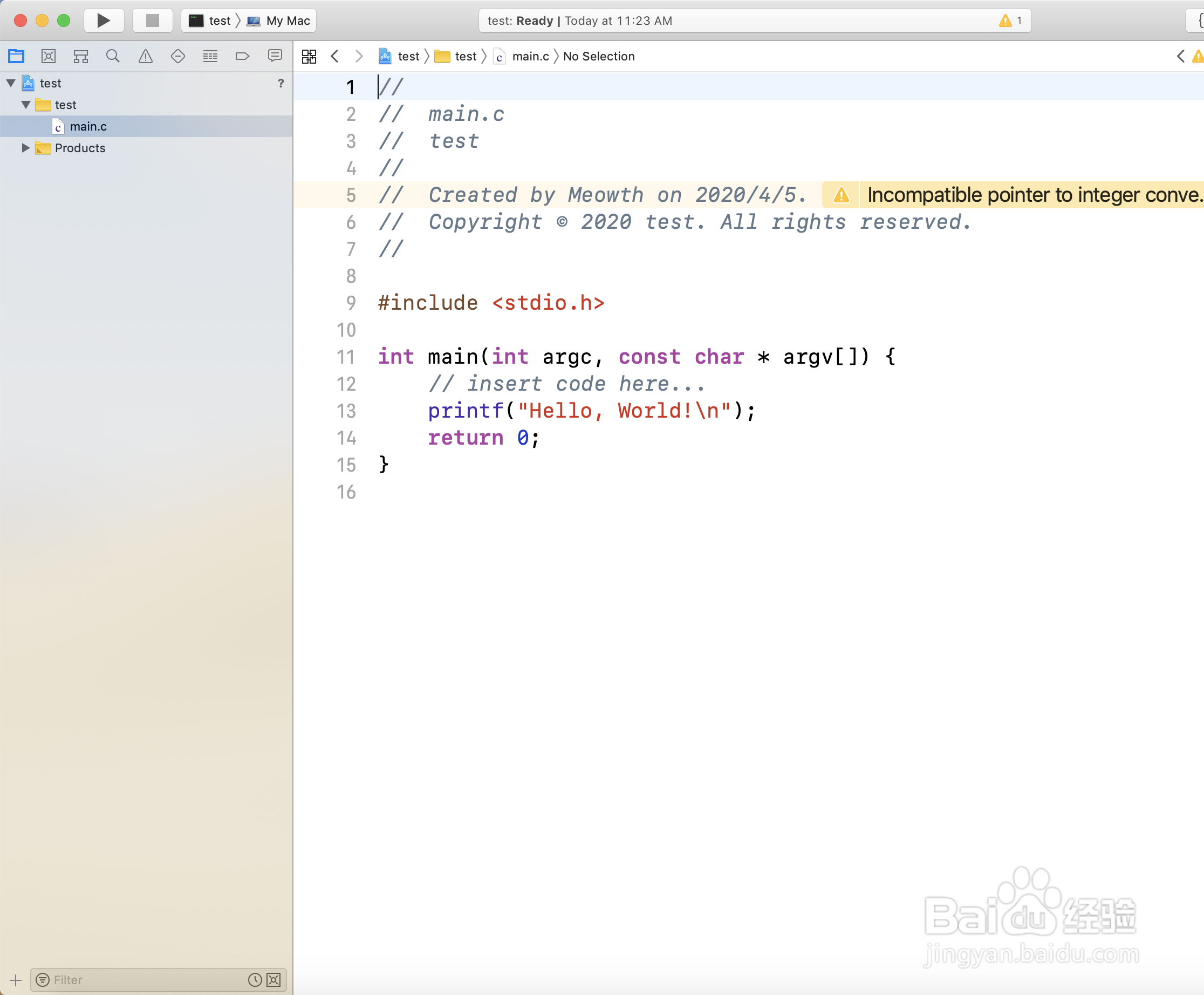Screen dimensions: 1204x995
Task: Select the Issue navigator icon
Action: pyautogui.click(x=144, y=56)
